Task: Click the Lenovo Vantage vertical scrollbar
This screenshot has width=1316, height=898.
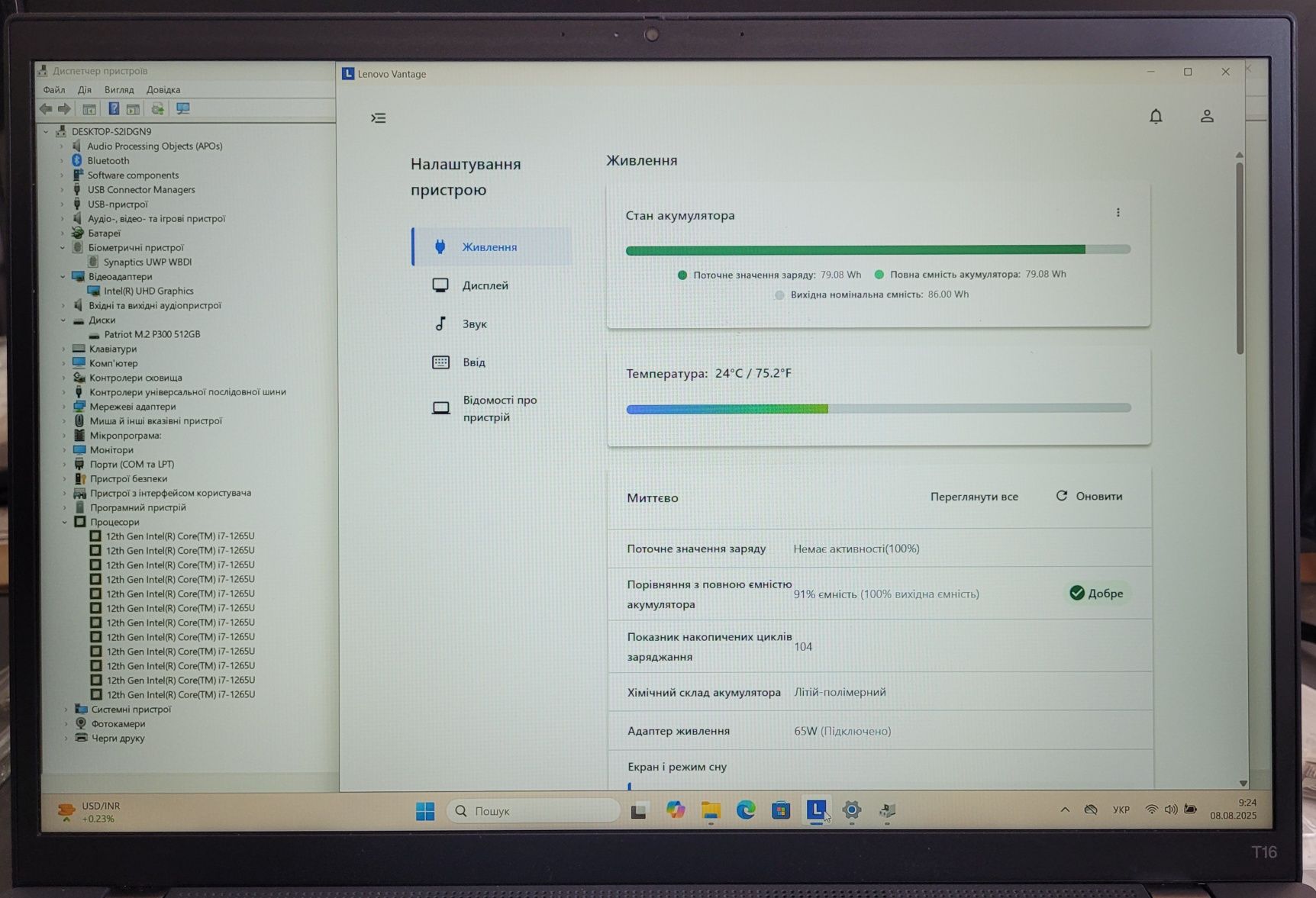Action: click(1240, 258)
